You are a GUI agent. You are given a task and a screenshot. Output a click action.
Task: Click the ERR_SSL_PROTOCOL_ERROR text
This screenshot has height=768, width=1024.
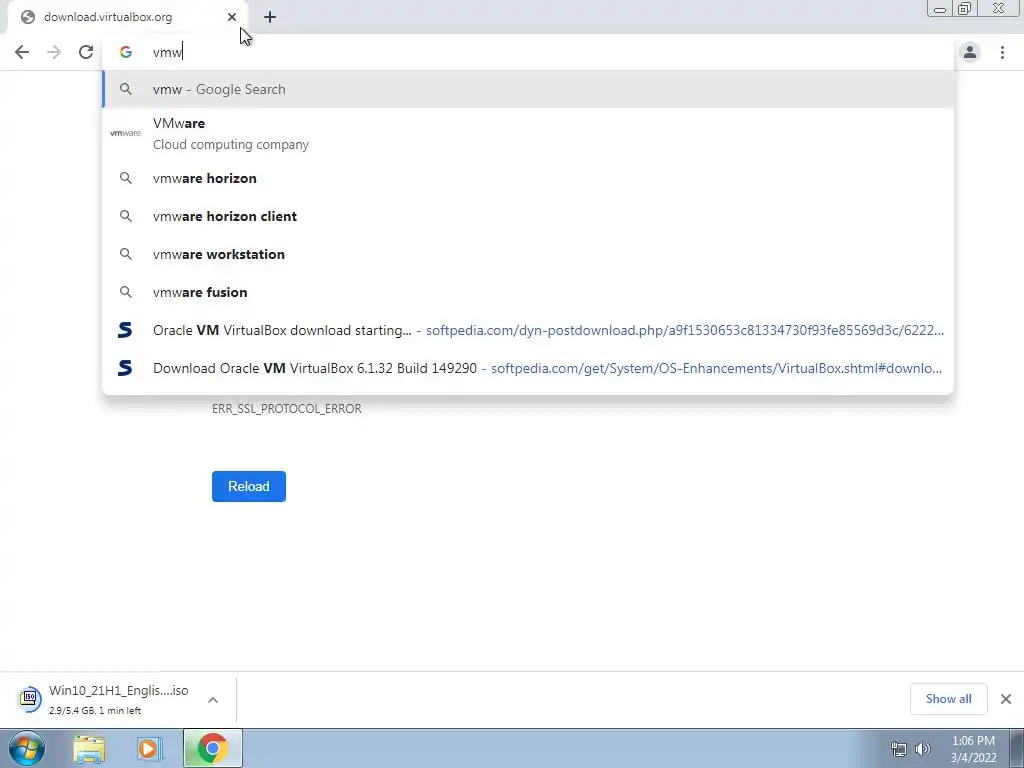coord(287,409)
